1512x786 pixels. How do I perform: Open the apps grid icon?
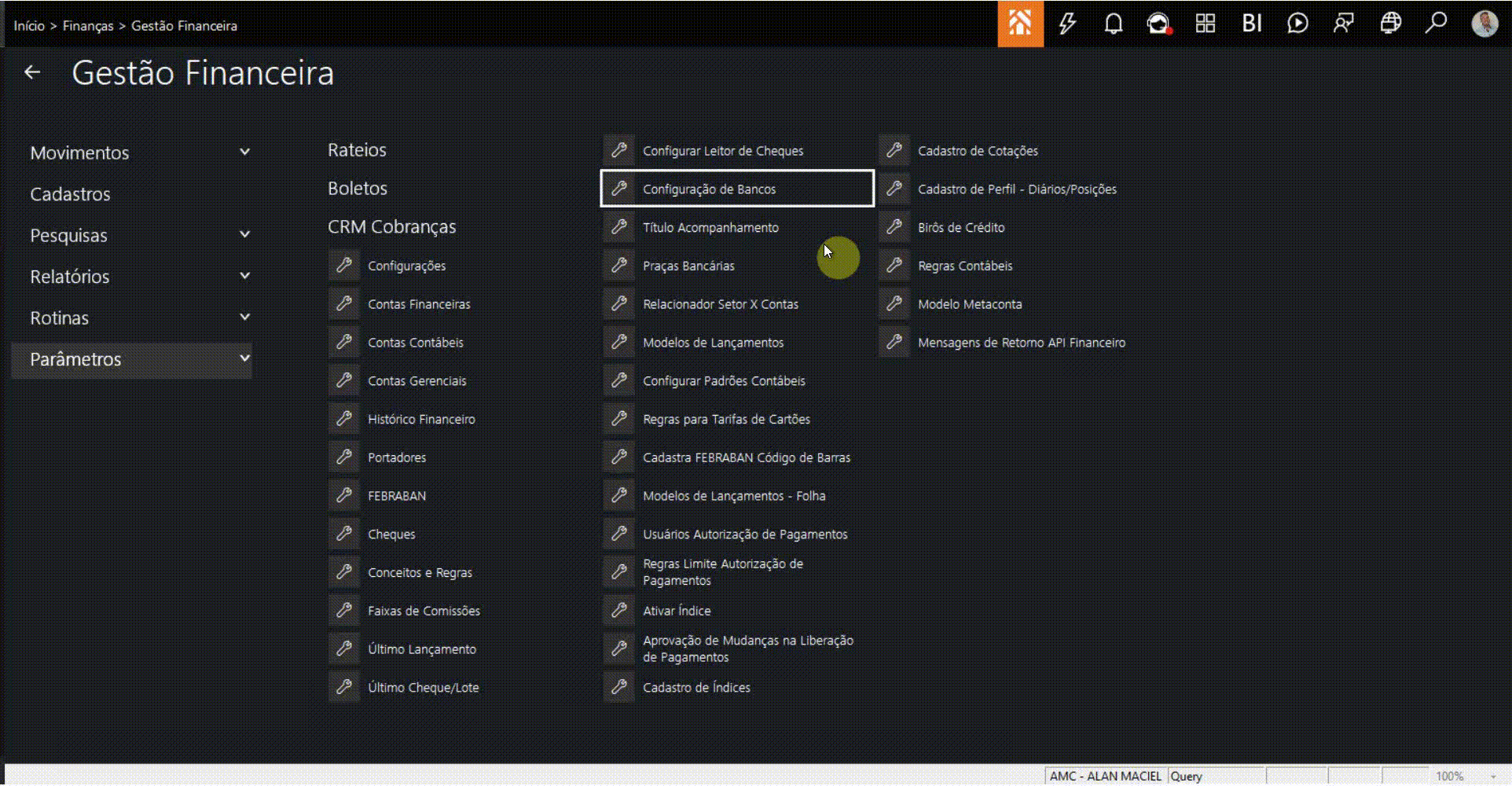1205,24
